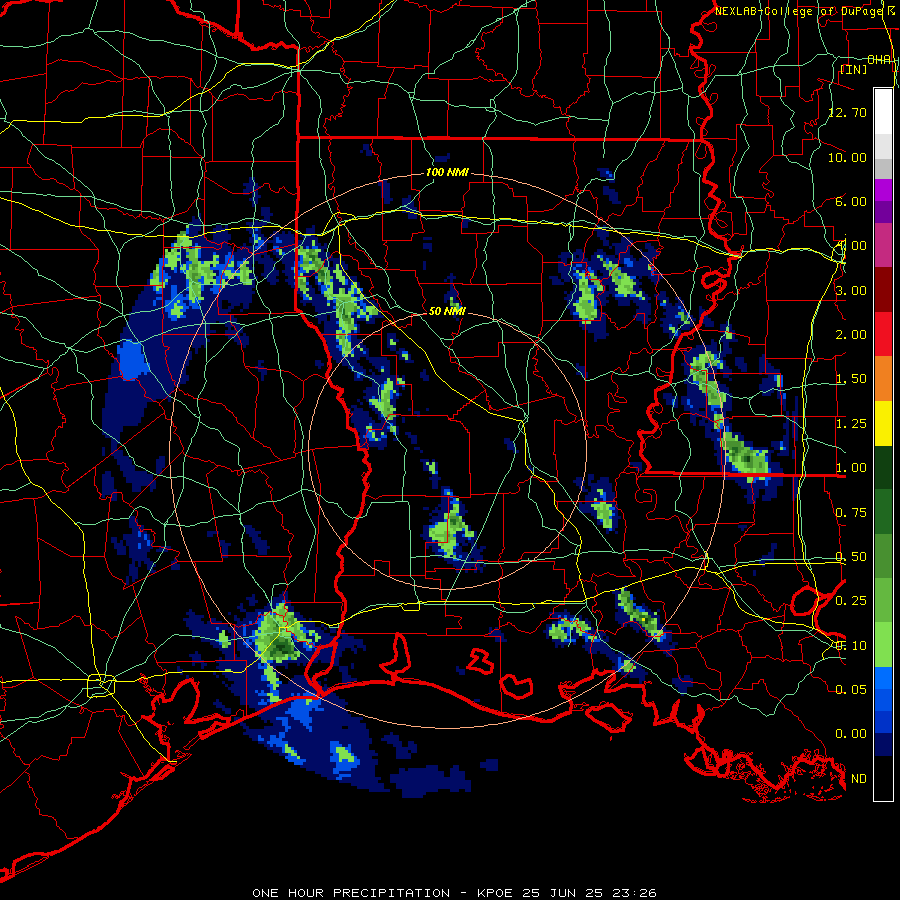Click the 1.50 legend value
The image size is (900, 900).
[851, 379]
